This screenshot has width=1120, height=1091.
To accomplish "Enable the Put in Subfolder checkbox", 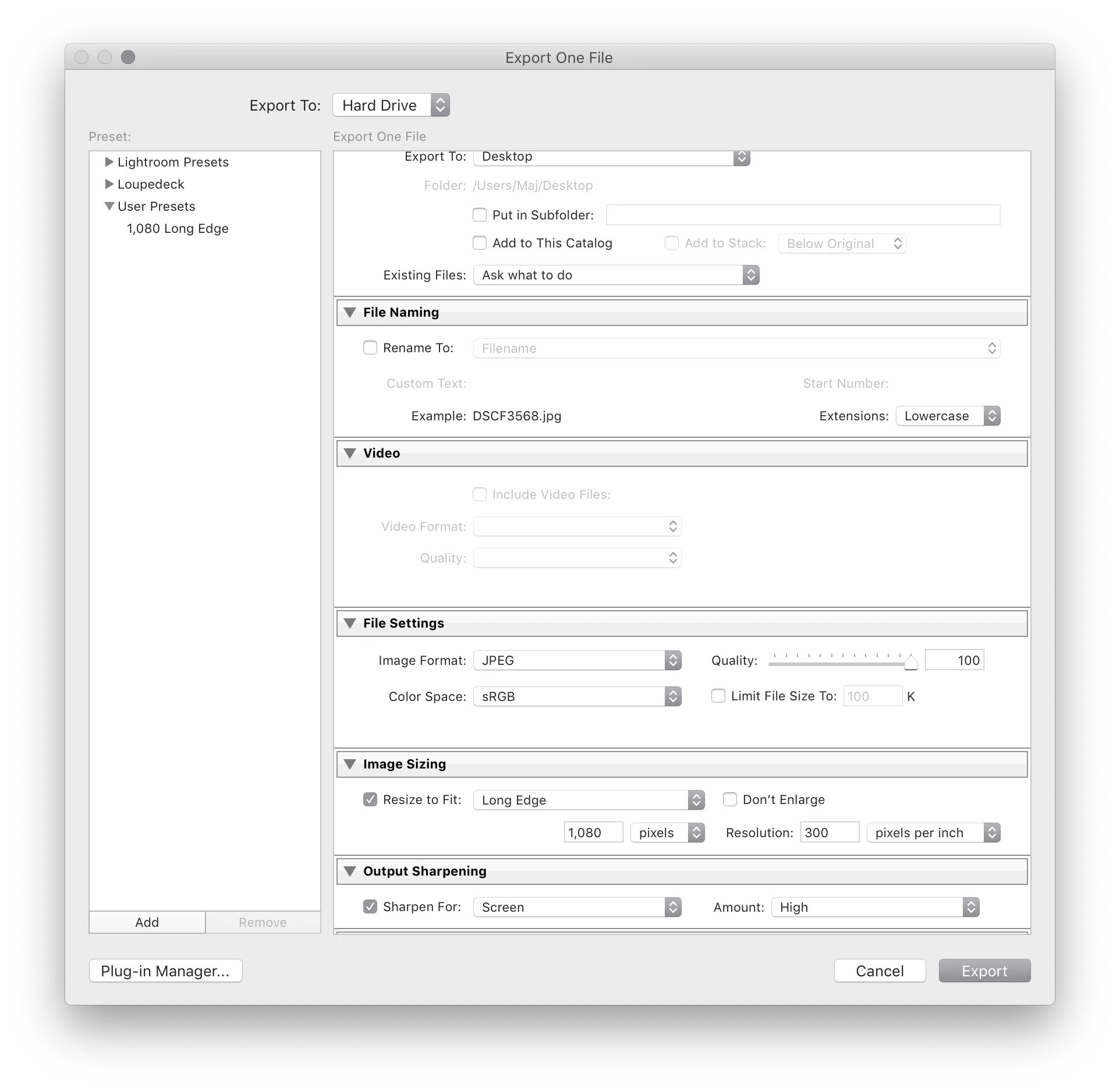I will click(480, 215).
